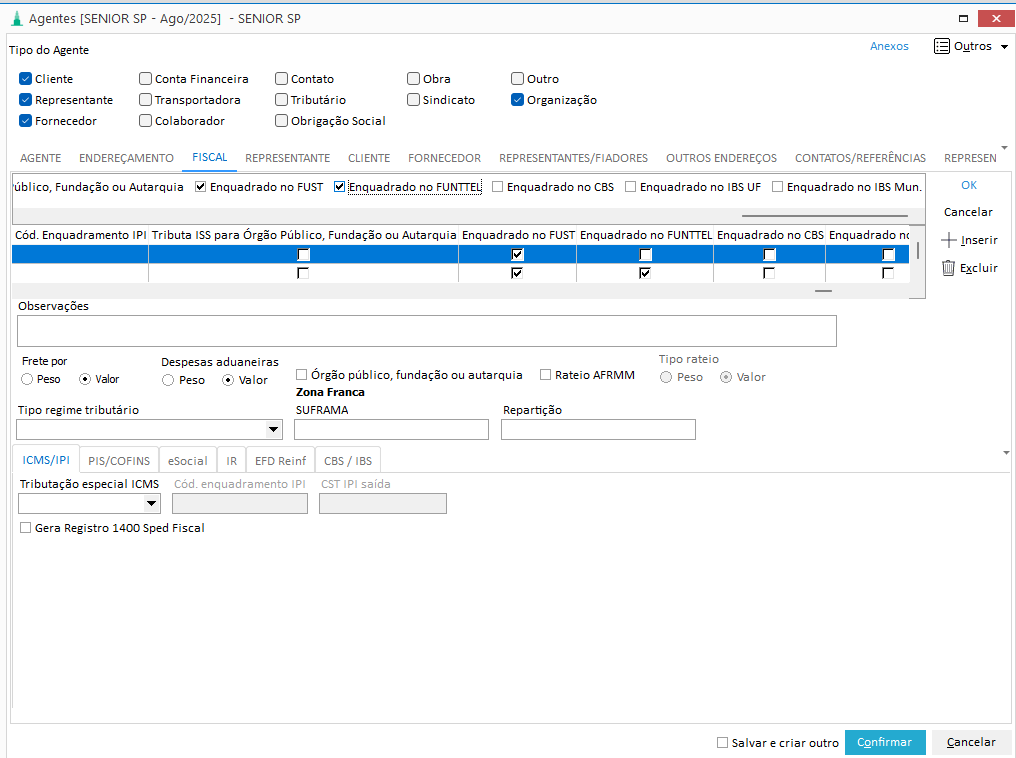This screenshot has width=1016, height=758.
Task: Select Frete por Peso radio
Action: [27, 379]
